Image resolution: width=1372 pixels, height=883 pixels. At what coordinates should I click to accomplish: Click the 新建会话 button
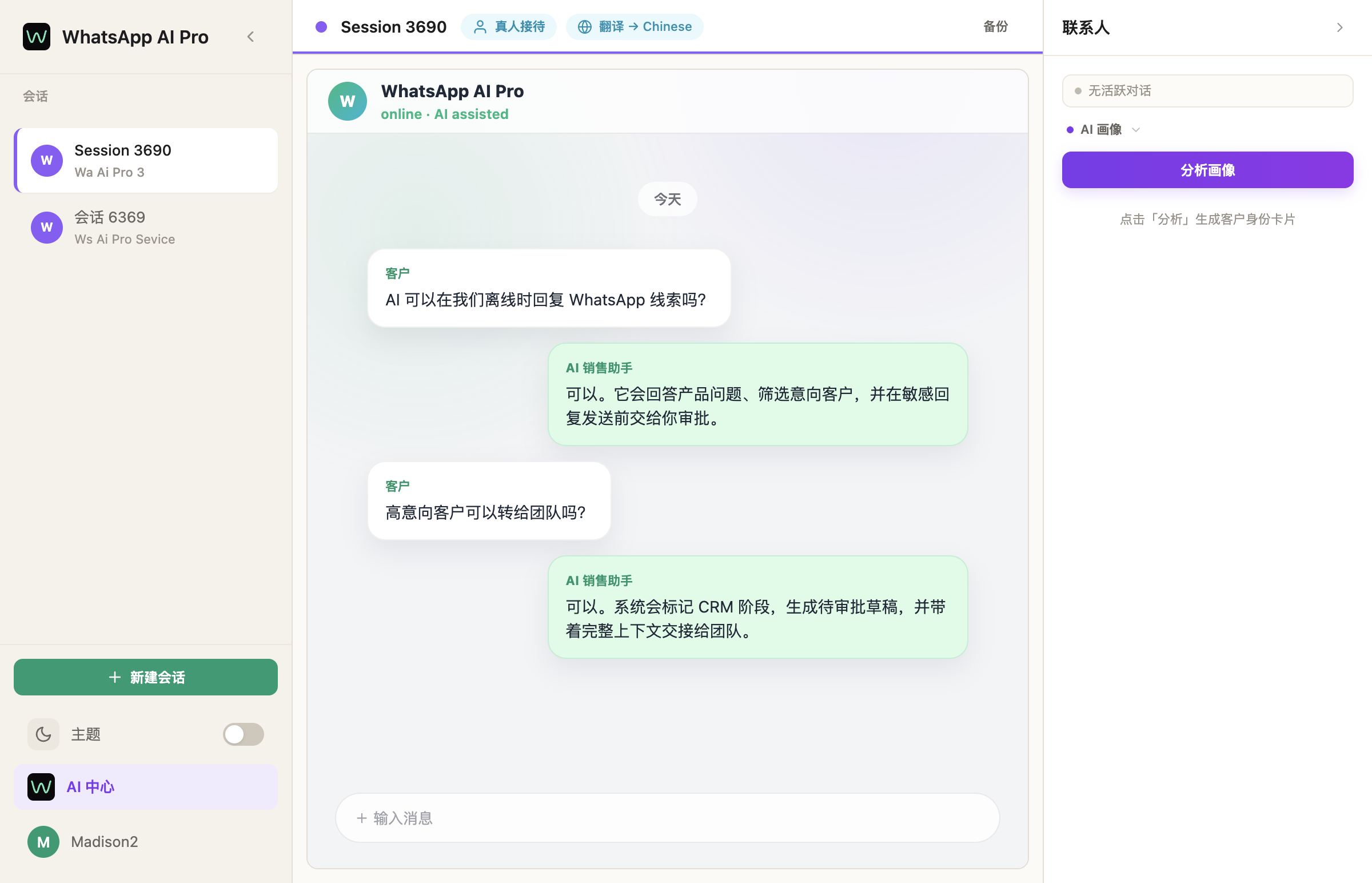(146, 677)
